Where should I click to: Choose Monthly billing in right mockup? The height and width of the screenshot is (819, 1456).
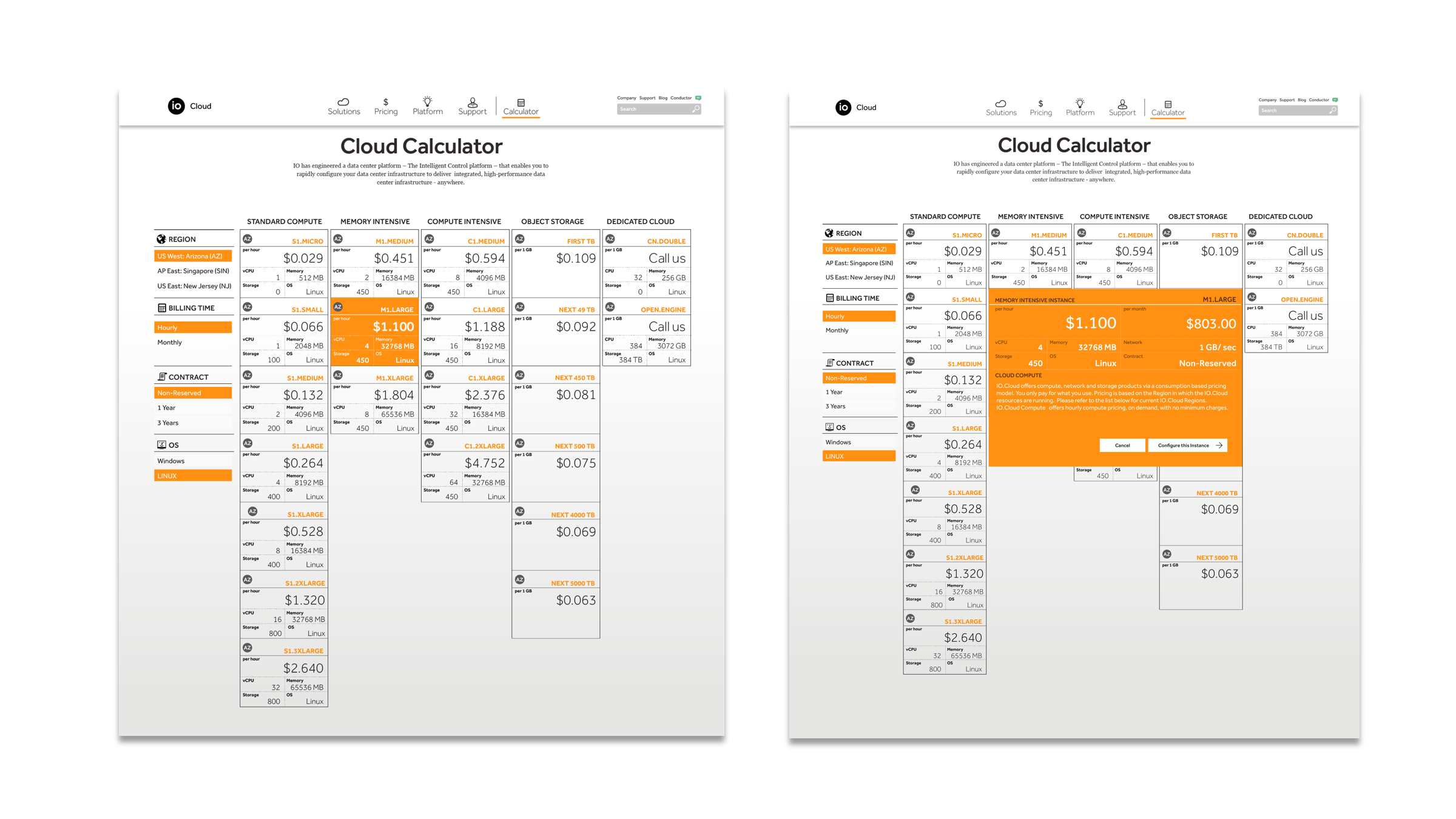point(859,331)
